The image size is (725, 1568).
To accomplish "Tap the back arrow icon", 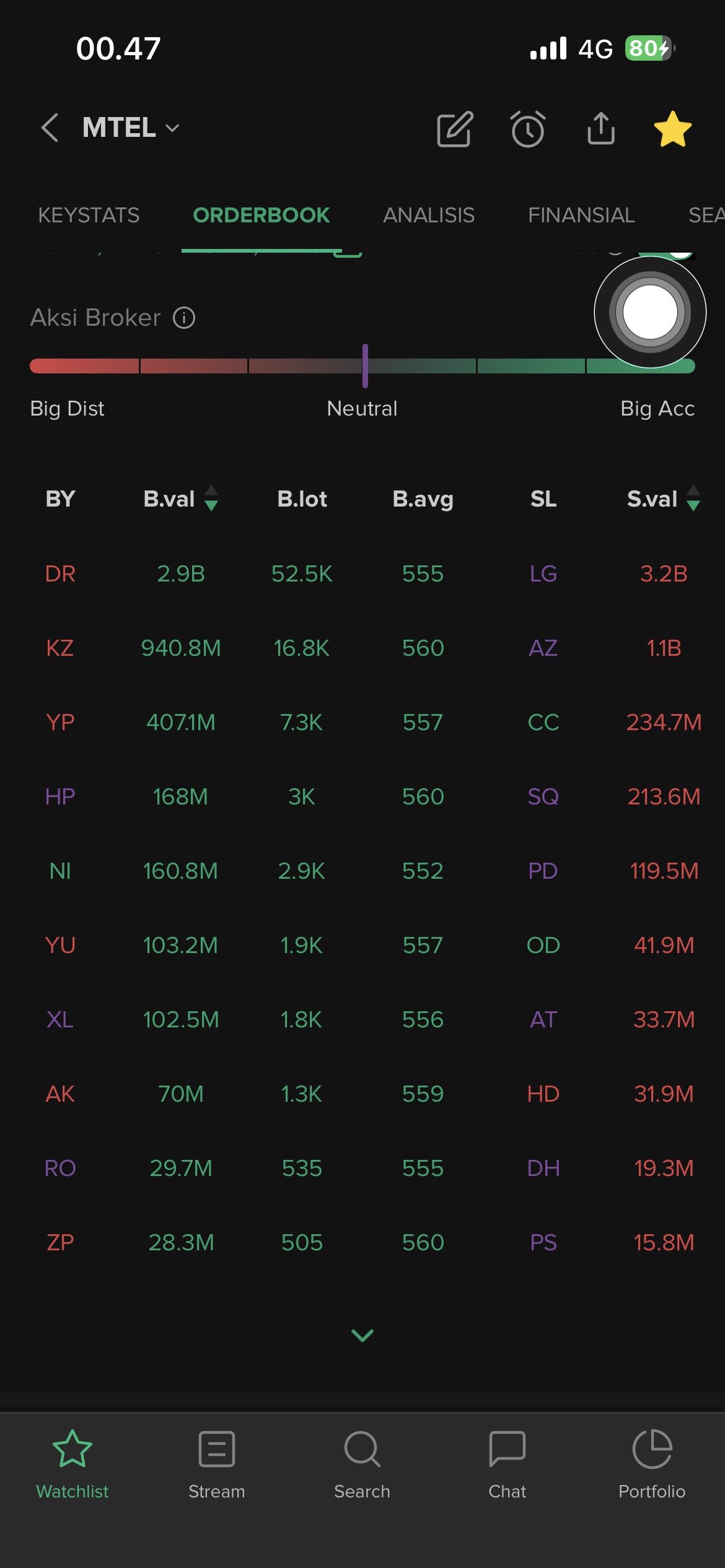I will [x=50, y=128].
